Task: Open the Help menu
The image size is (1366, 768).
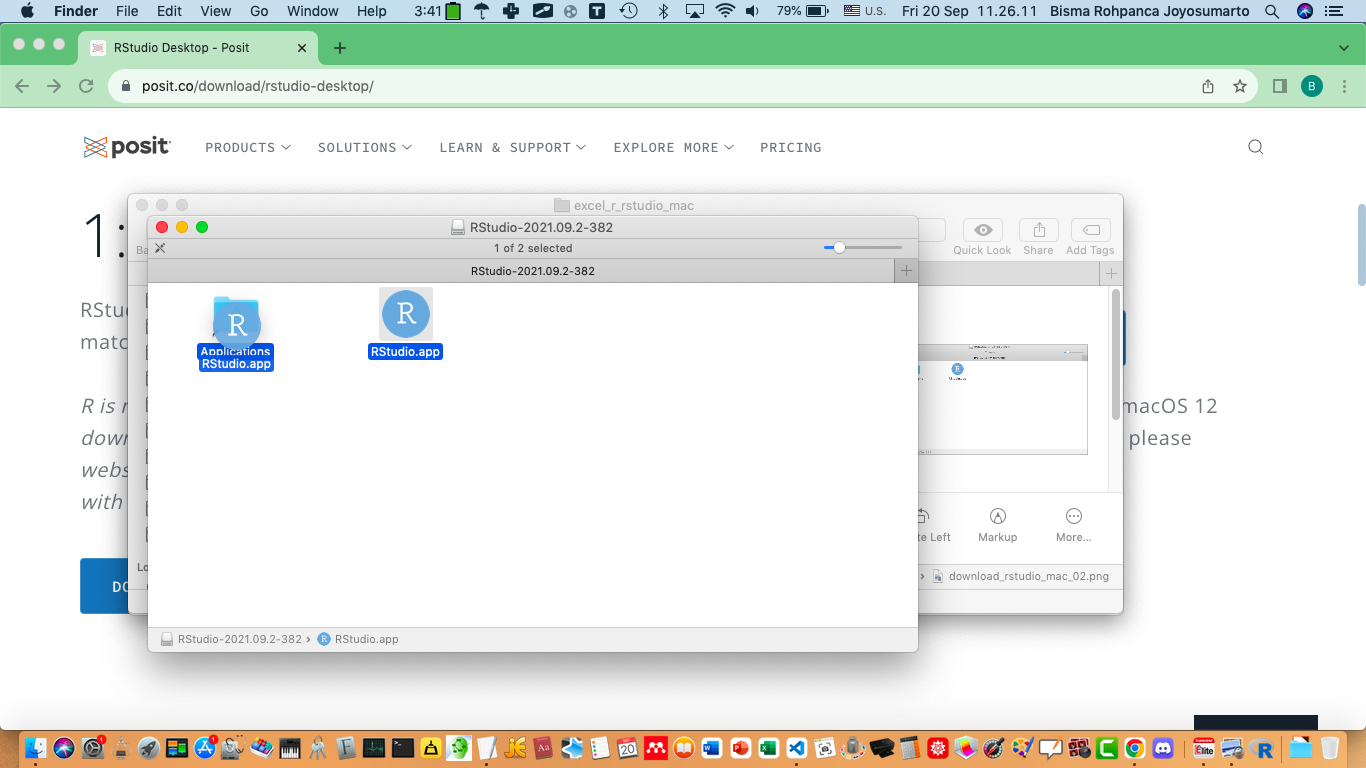Action: 372,11
